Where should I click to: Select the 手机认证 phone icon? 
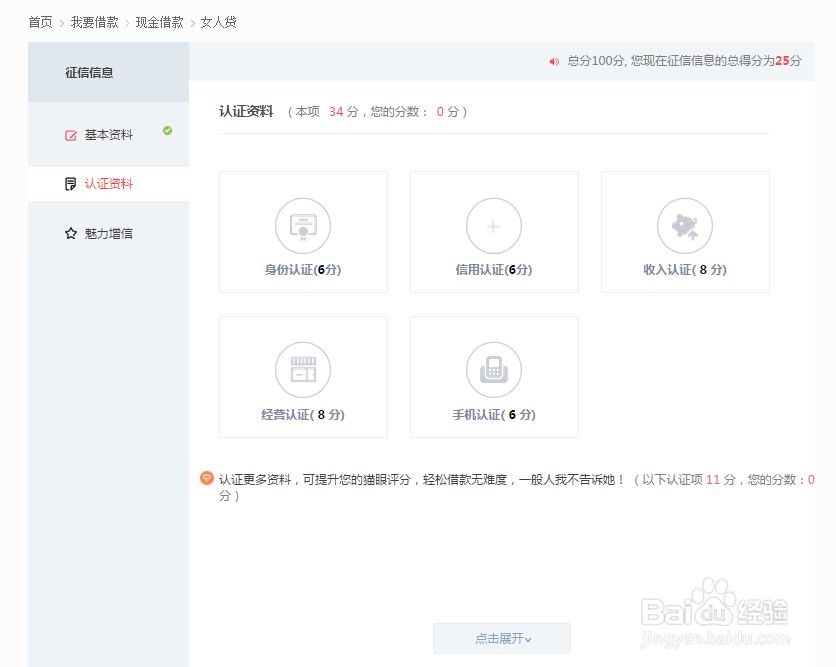[x=494, y=369]
